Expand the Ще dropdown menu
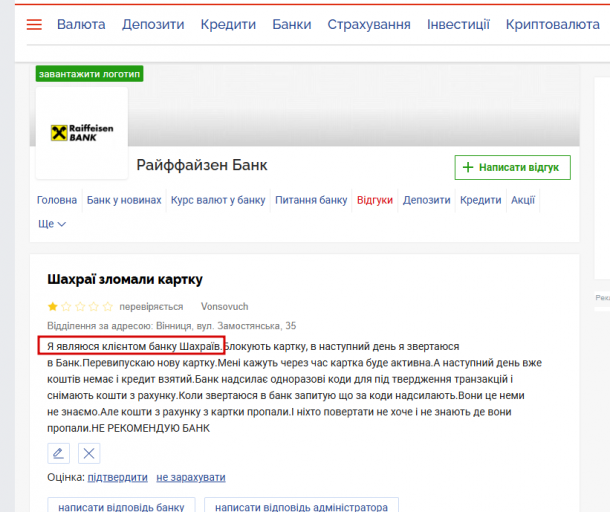 coord(52,224)
